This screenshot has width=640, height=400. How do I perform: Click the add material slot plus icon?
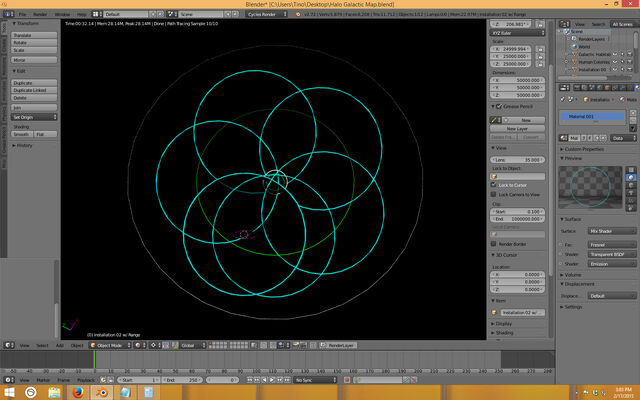[x=633, y=113]
